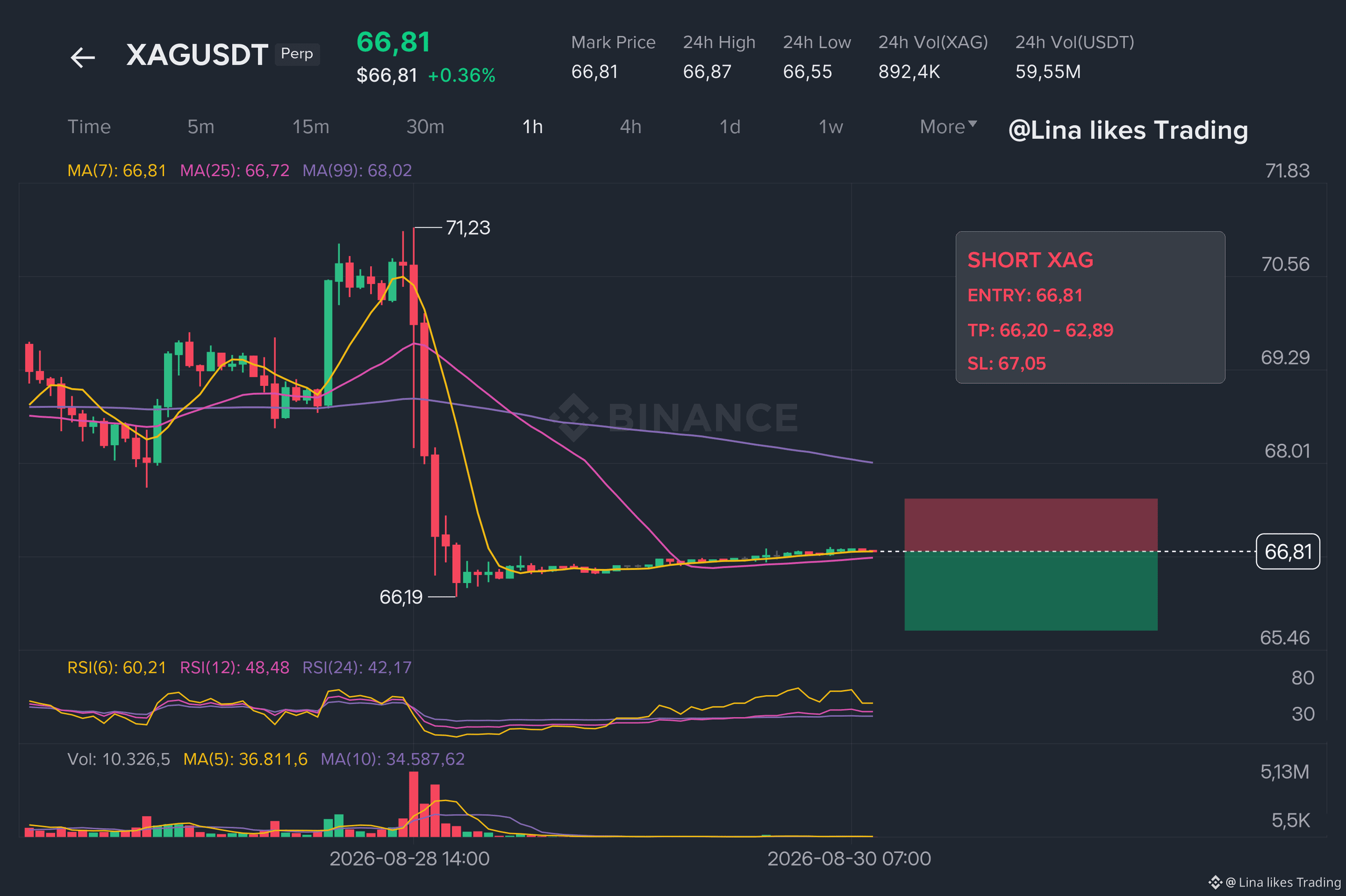Click the RSI(12): 48,48 label

click(x=235, y=667)
